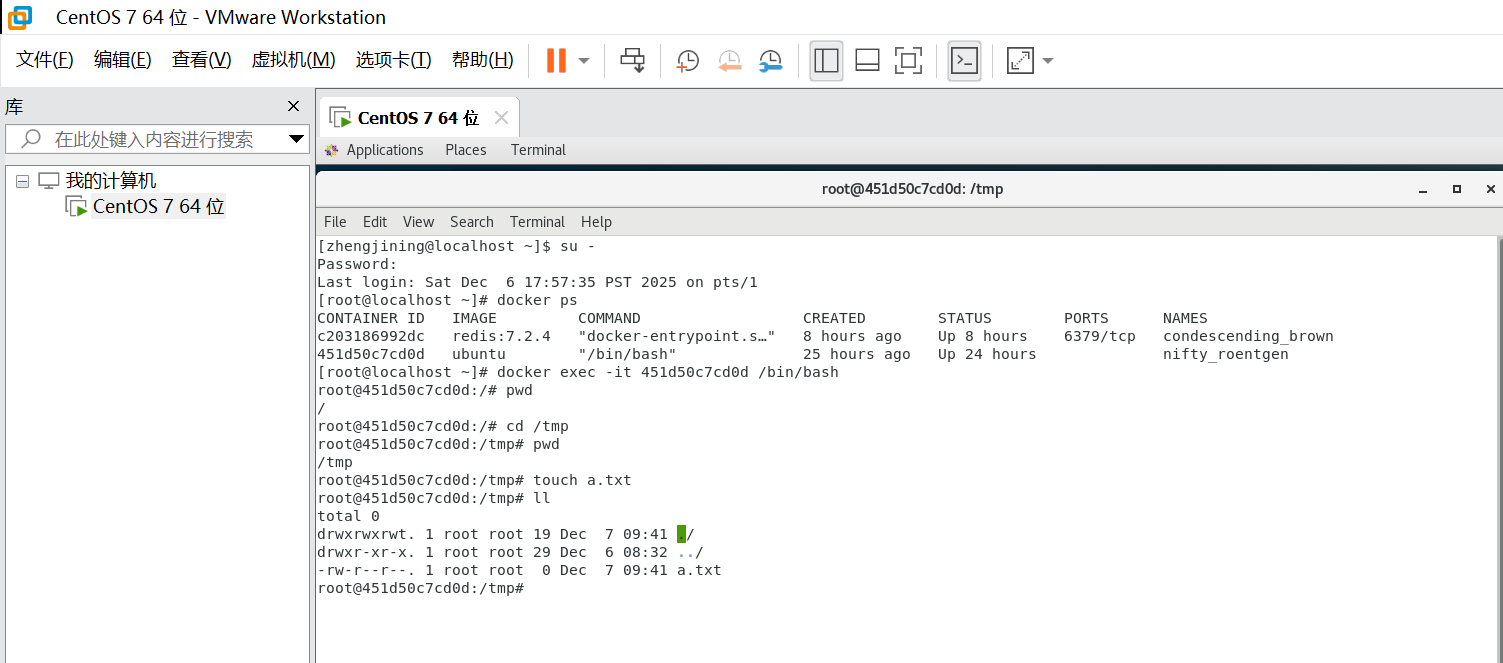
Task: Collapse the 我的计算机 tree node
Action: point(22,180)
